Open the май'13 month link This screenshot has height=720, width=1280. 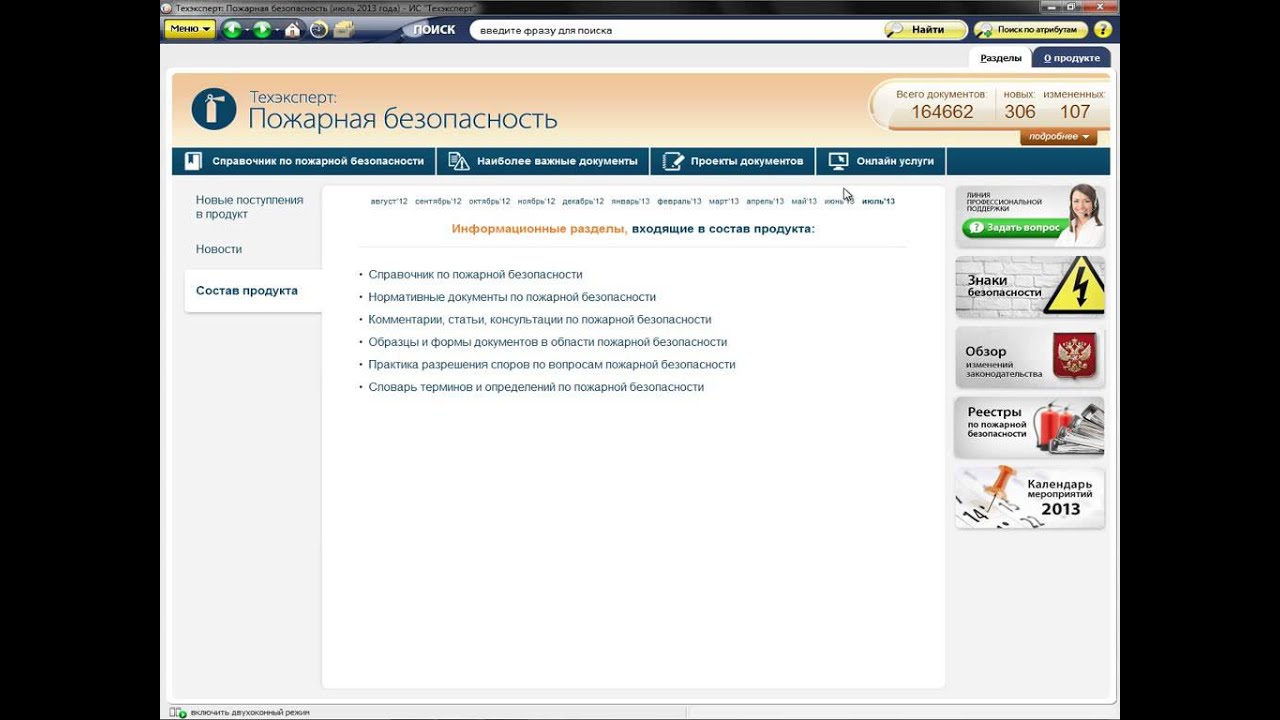click(804, 202)
